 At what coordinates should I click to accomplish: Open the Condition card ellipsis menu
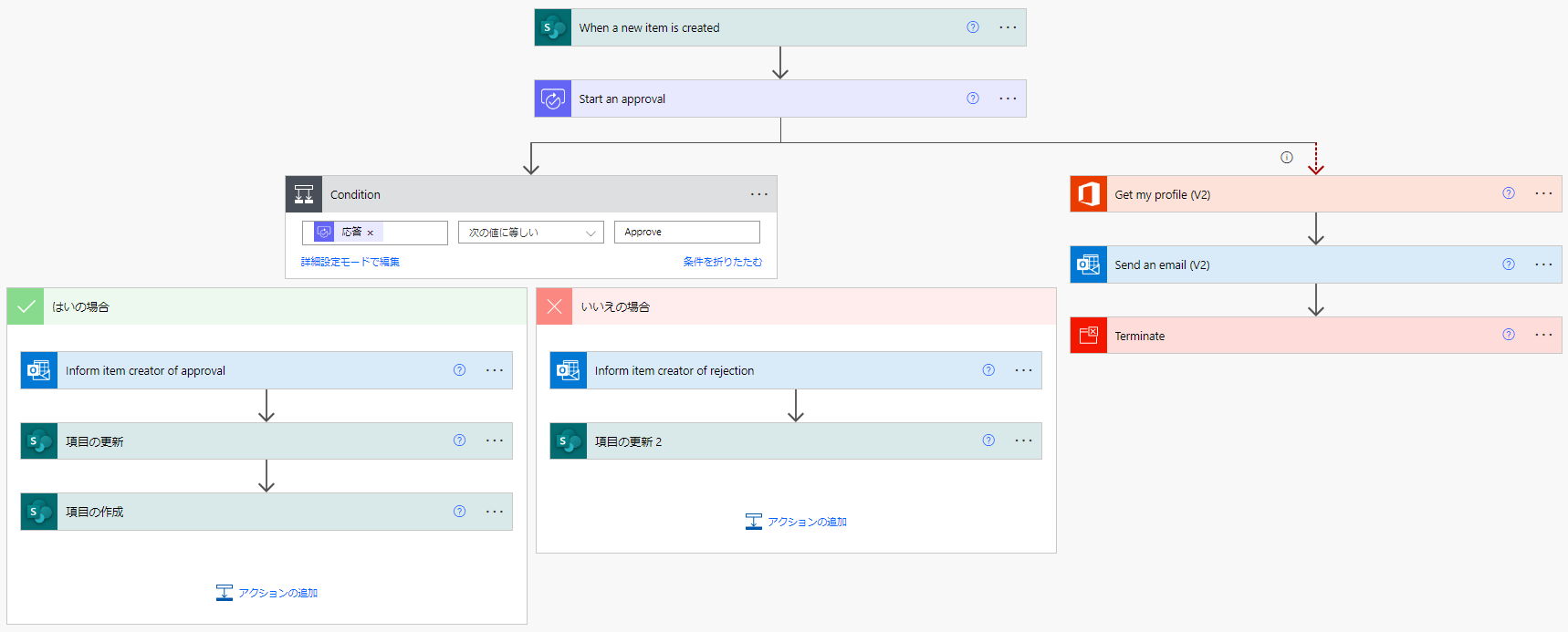click(759, 194)
